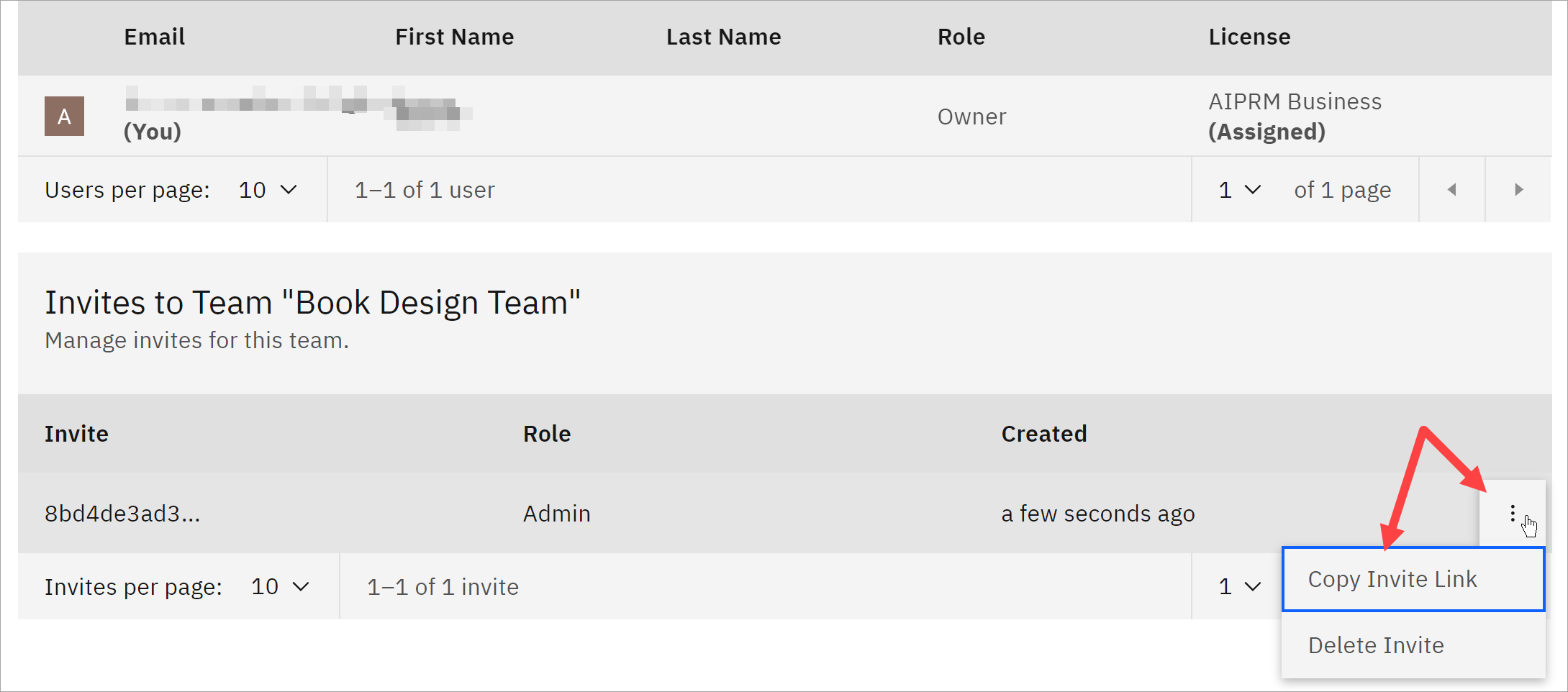Click the brown "A" user avatar

(65, 117)
